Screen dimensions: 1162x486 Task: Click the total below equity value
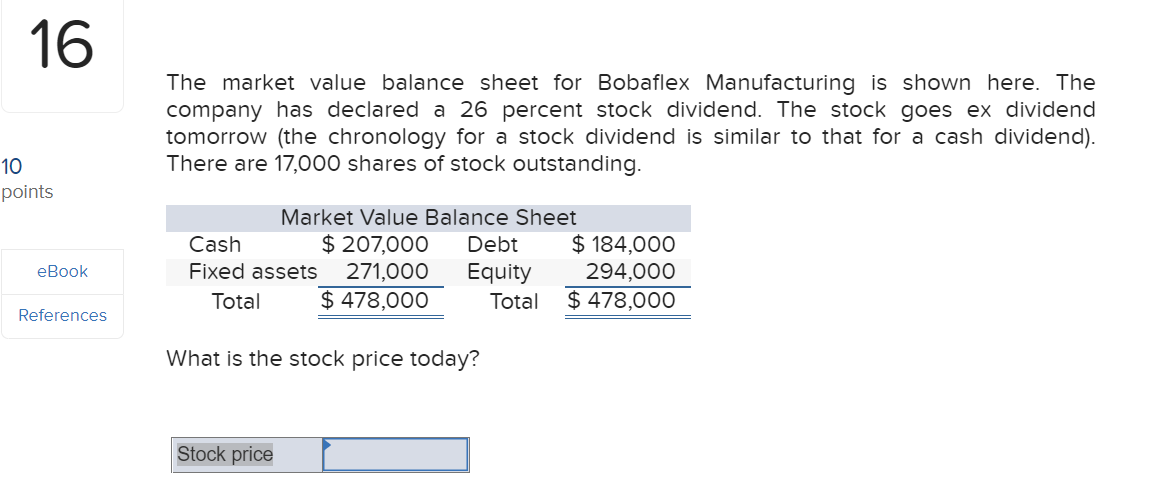click(621, 301)
